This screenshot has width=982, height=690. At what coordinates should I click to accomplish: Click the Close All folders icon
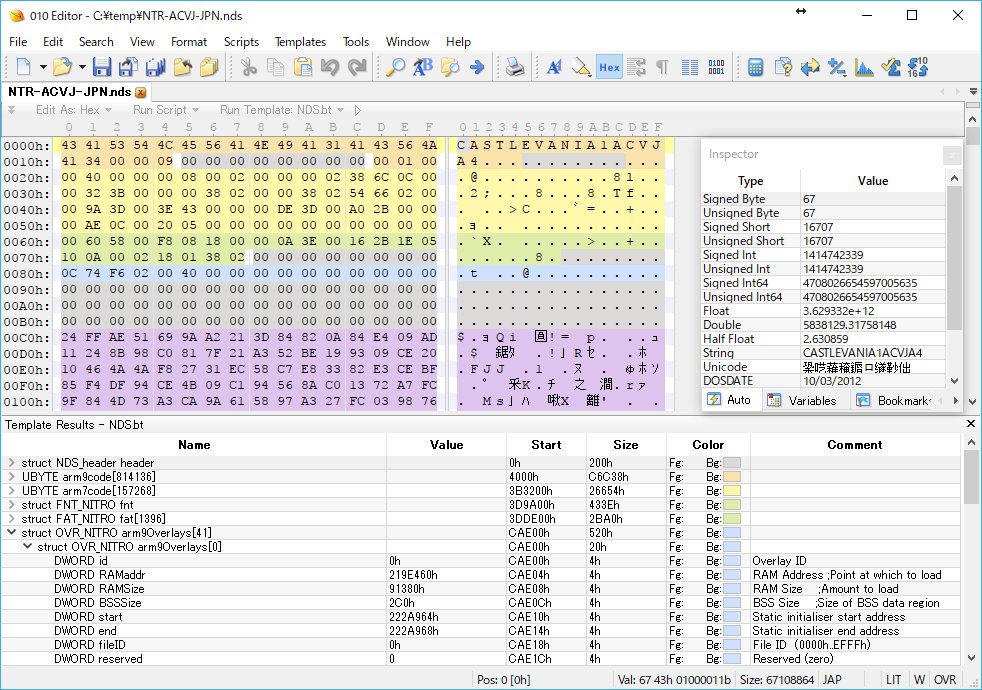[209, 67]
